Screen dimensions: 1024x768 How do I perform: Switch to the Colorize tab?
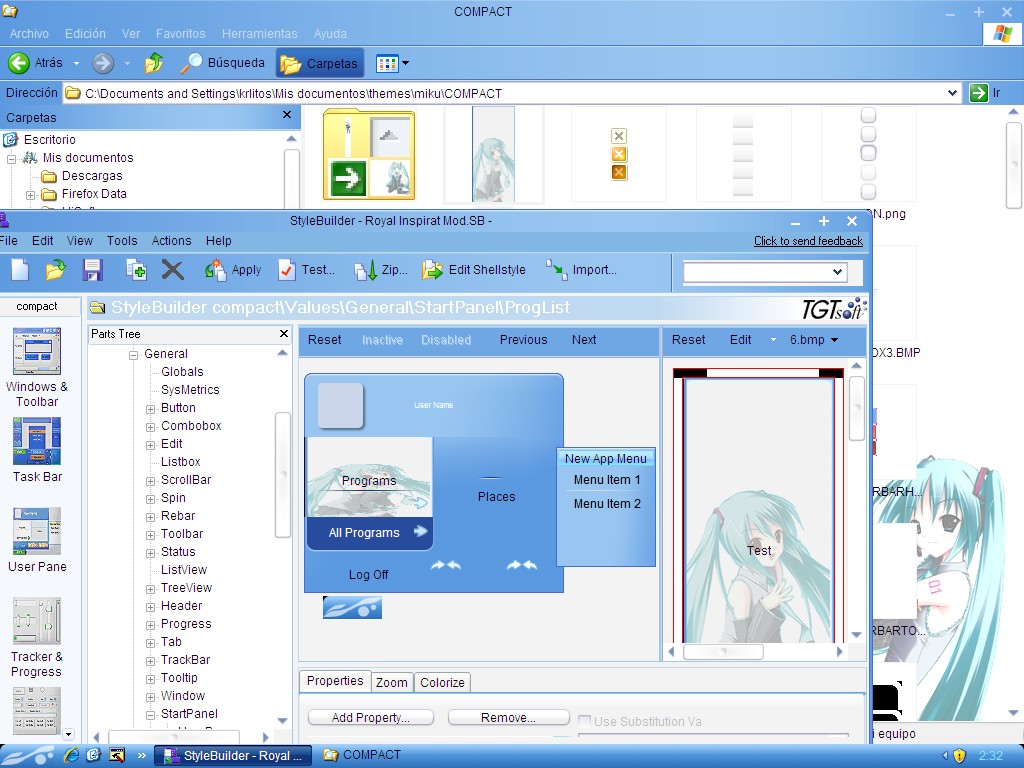point(442,682)
